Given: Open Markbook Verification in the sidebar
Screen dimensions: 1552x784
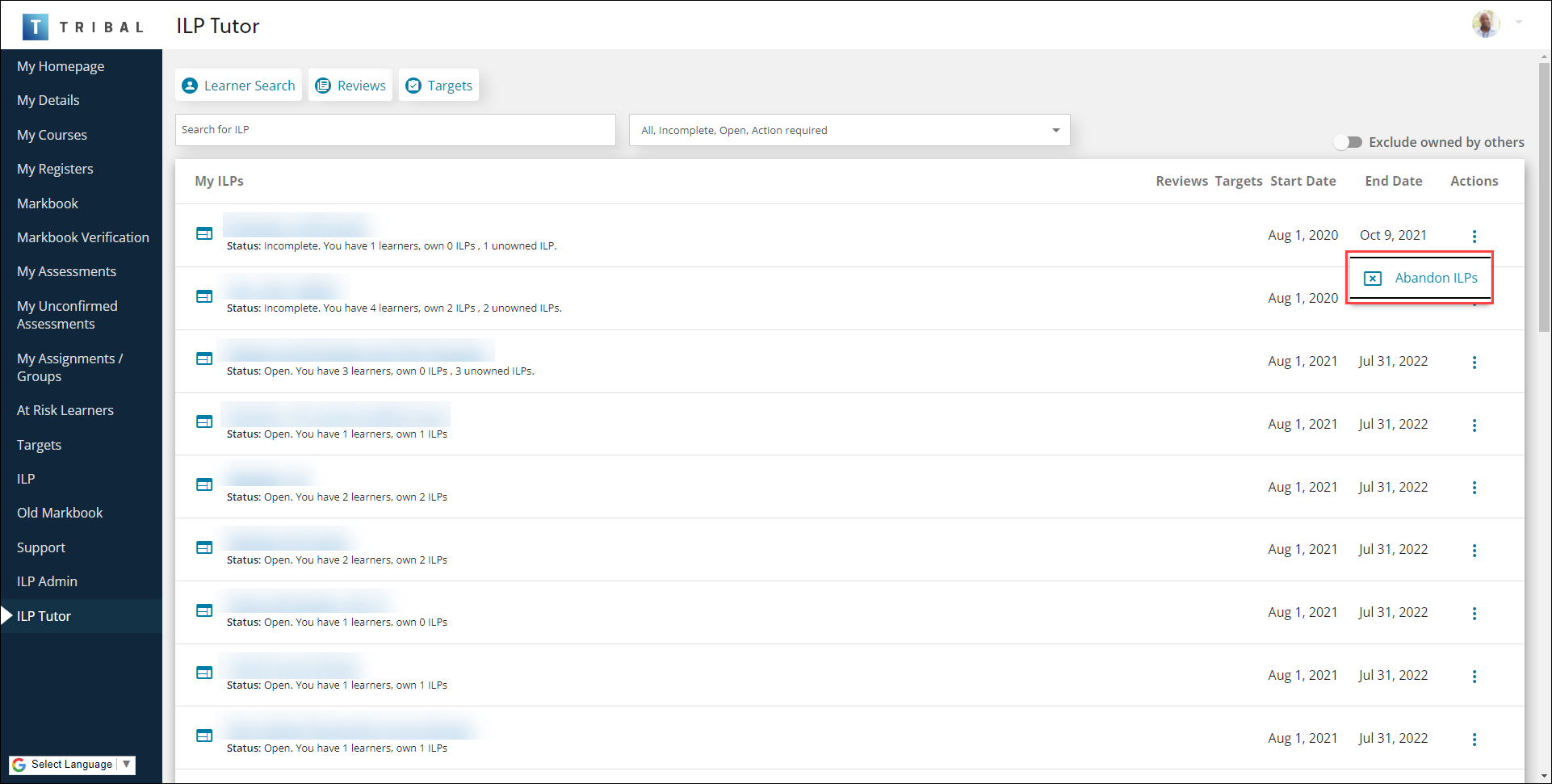Looking at the screenshot, I should (82, 237).
